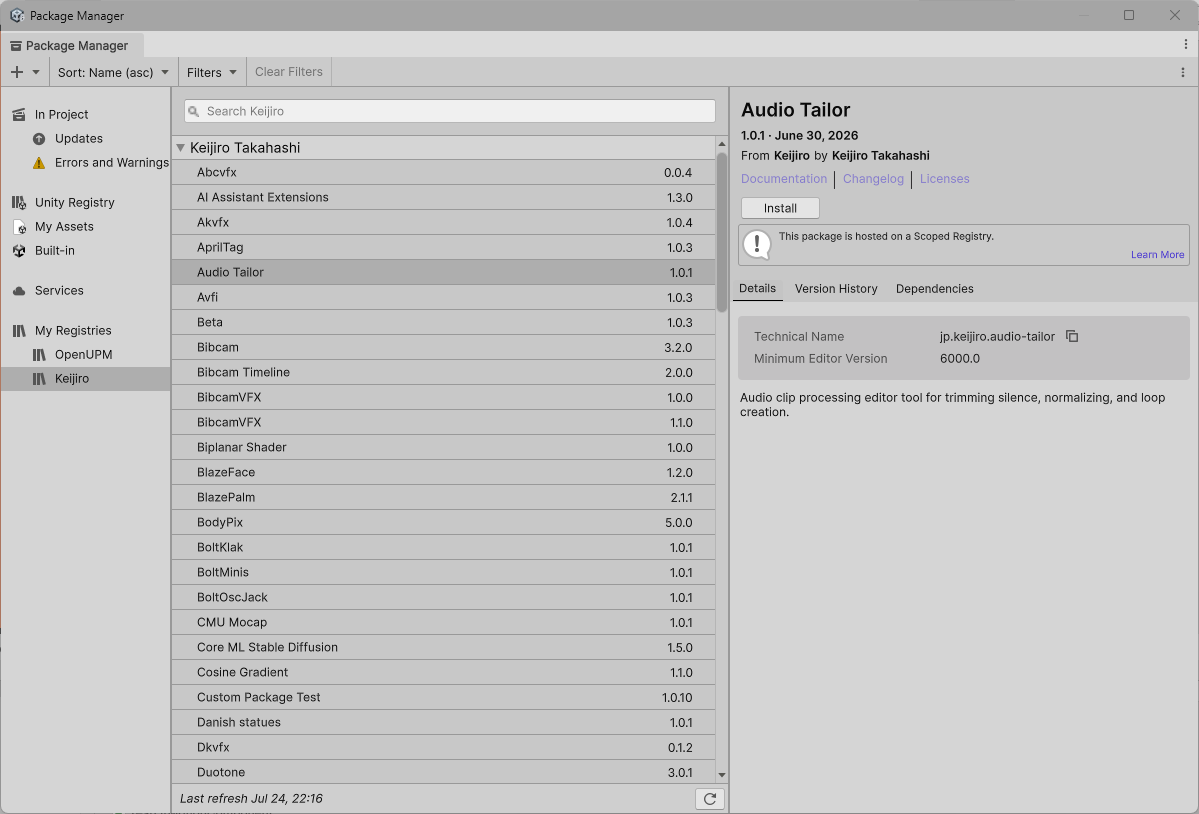Select the BodyPix package row
This screenshot has width=1199, height=814.
pos(444,522)
